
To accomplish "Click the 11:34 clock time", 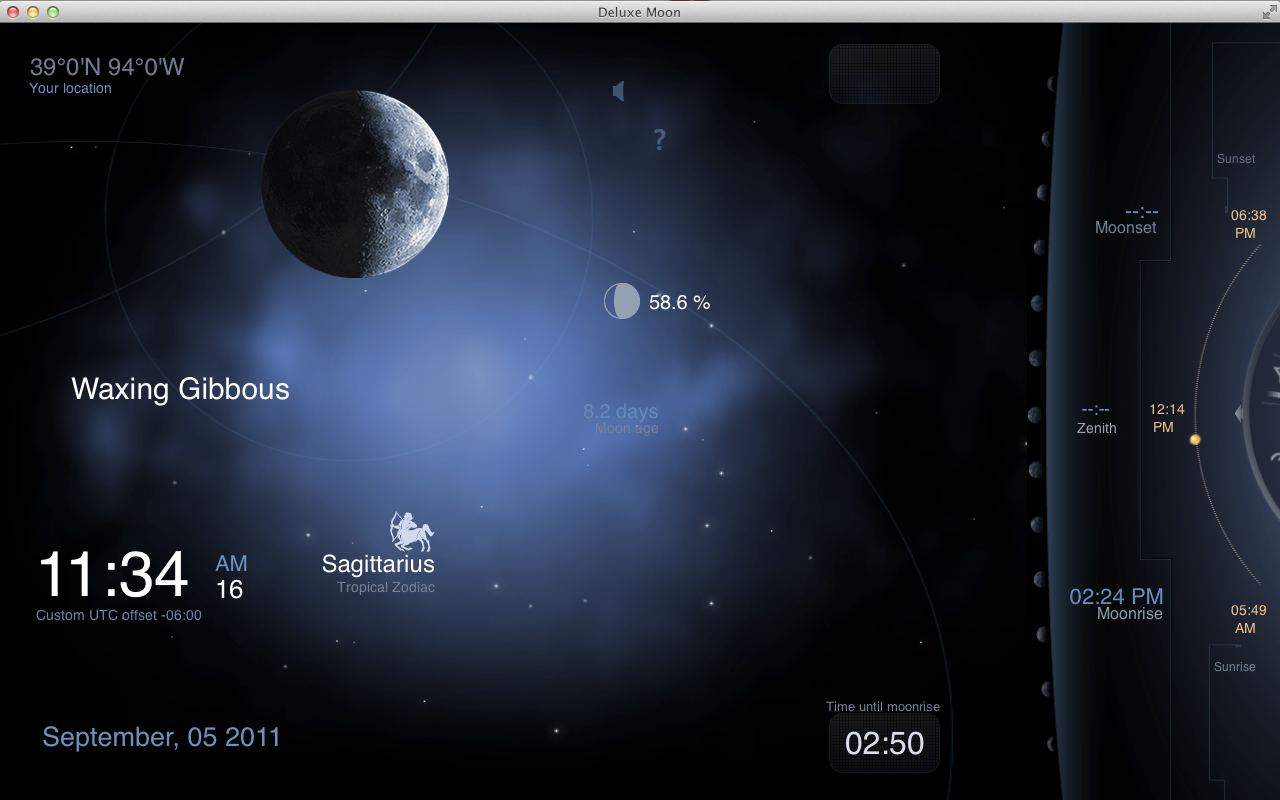I will pos(113,575).
